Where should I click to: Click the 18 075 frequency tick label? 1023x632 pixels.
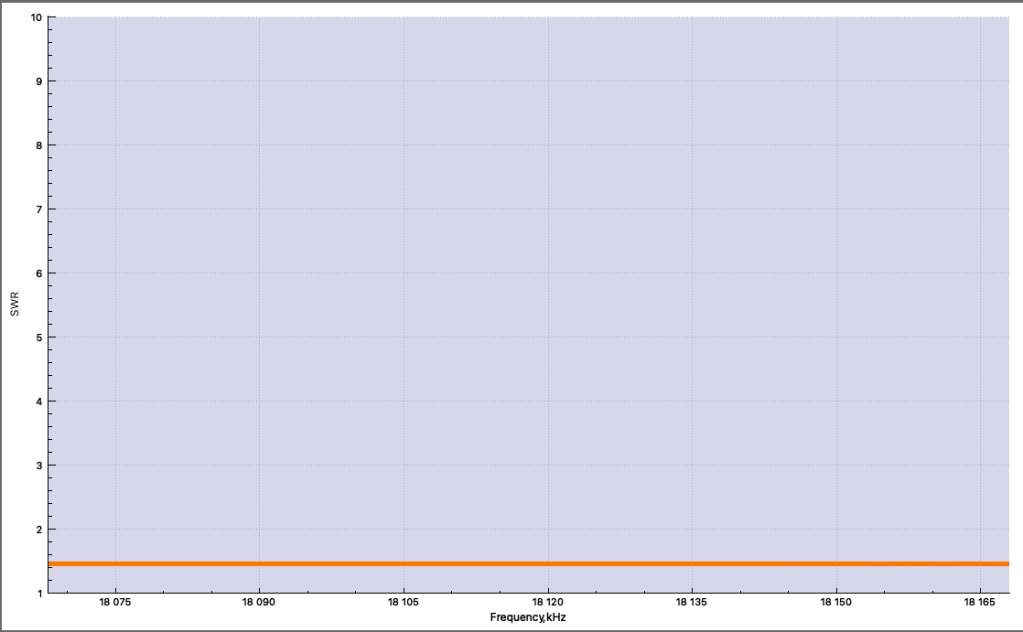click(x=115, y=603)
